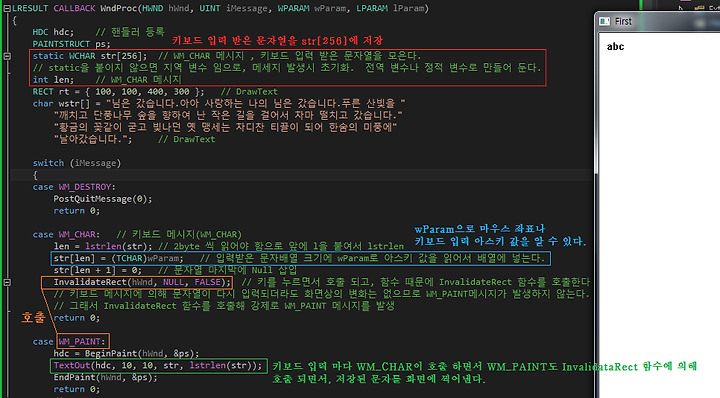Click the '날아갔습니다.' string line
This screenshot has height=398, width=720.
tap(93, 140)
